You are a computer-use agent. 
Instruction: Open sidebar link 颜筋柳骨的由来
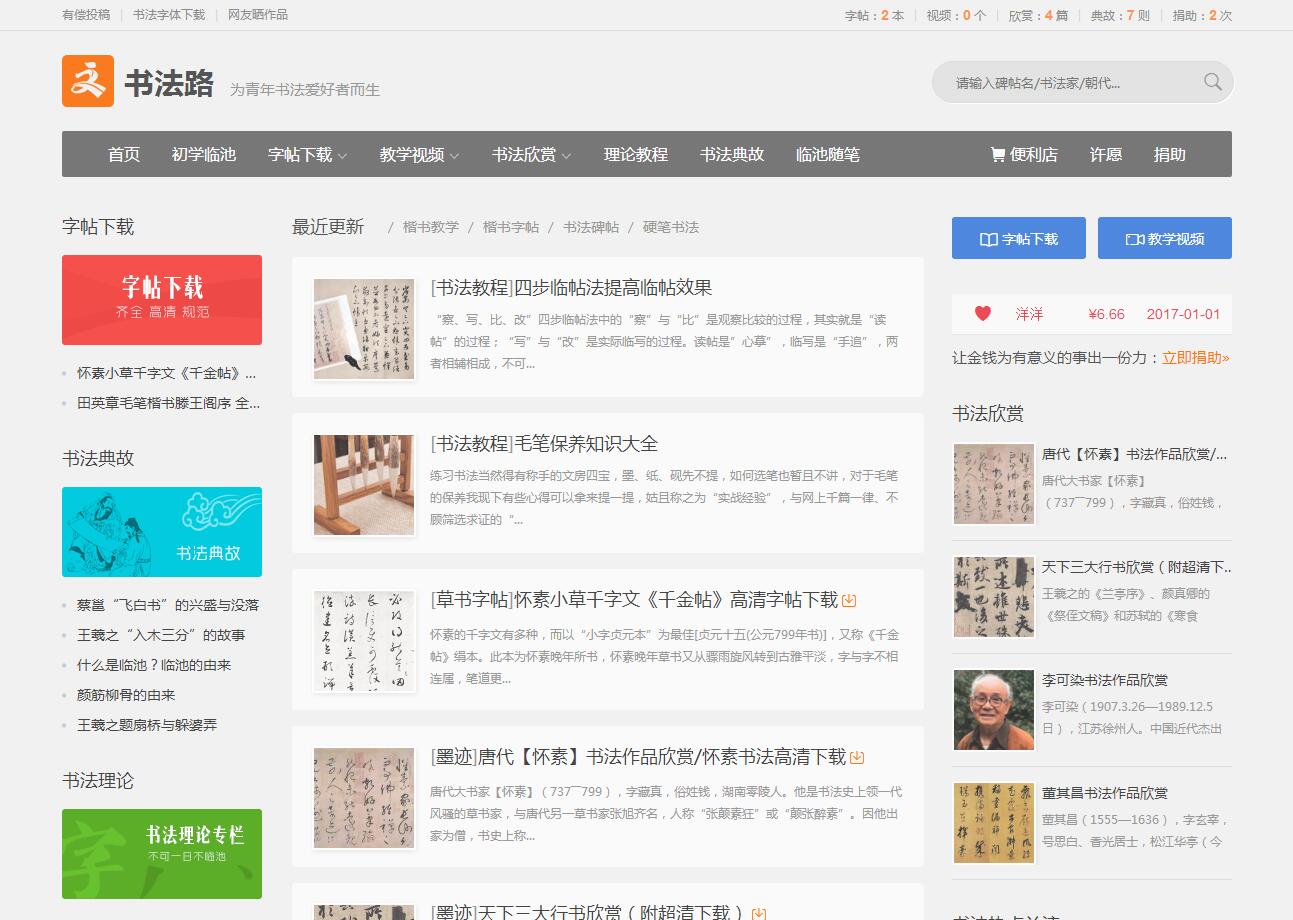click(x=126, y=695)
